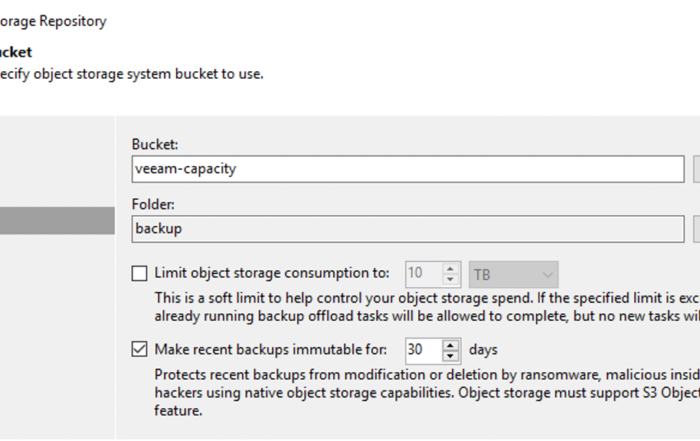Click the 'Limit object storage consumption to' label
This screenshot has height=441, width=700.
click(271, 273)
